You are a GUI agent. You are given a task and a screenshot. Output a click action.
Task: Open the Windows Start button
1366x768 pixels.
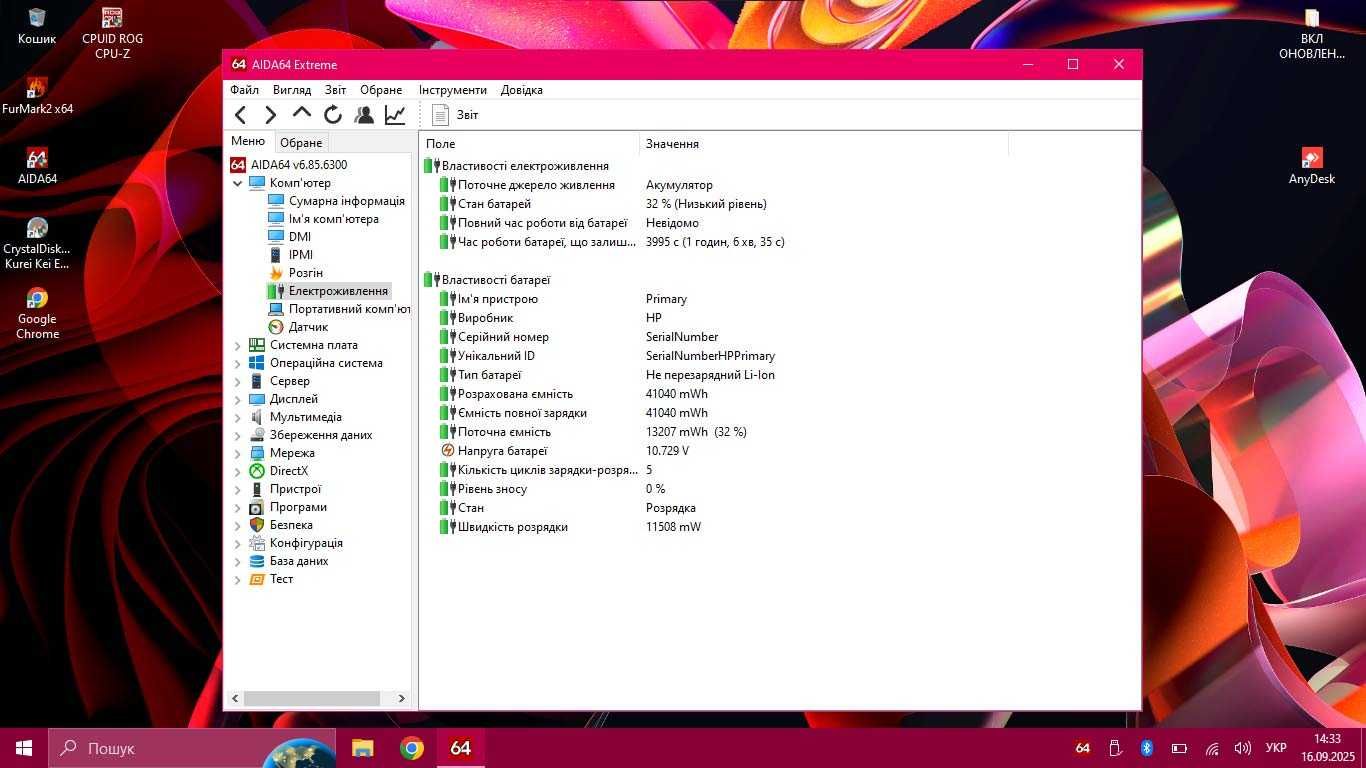[x=24, y=748]
